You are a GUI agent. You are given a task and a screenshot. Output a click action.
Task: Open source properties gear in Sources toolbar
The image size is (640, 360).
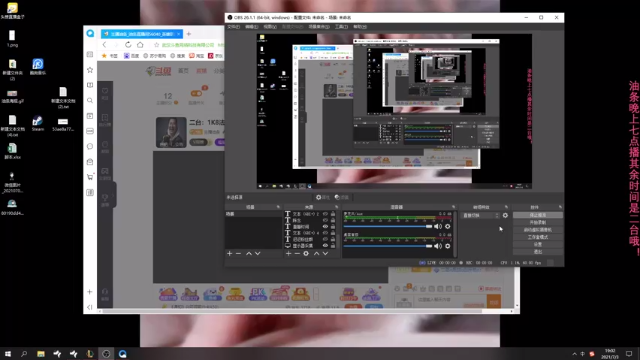[x=306, y=253]
